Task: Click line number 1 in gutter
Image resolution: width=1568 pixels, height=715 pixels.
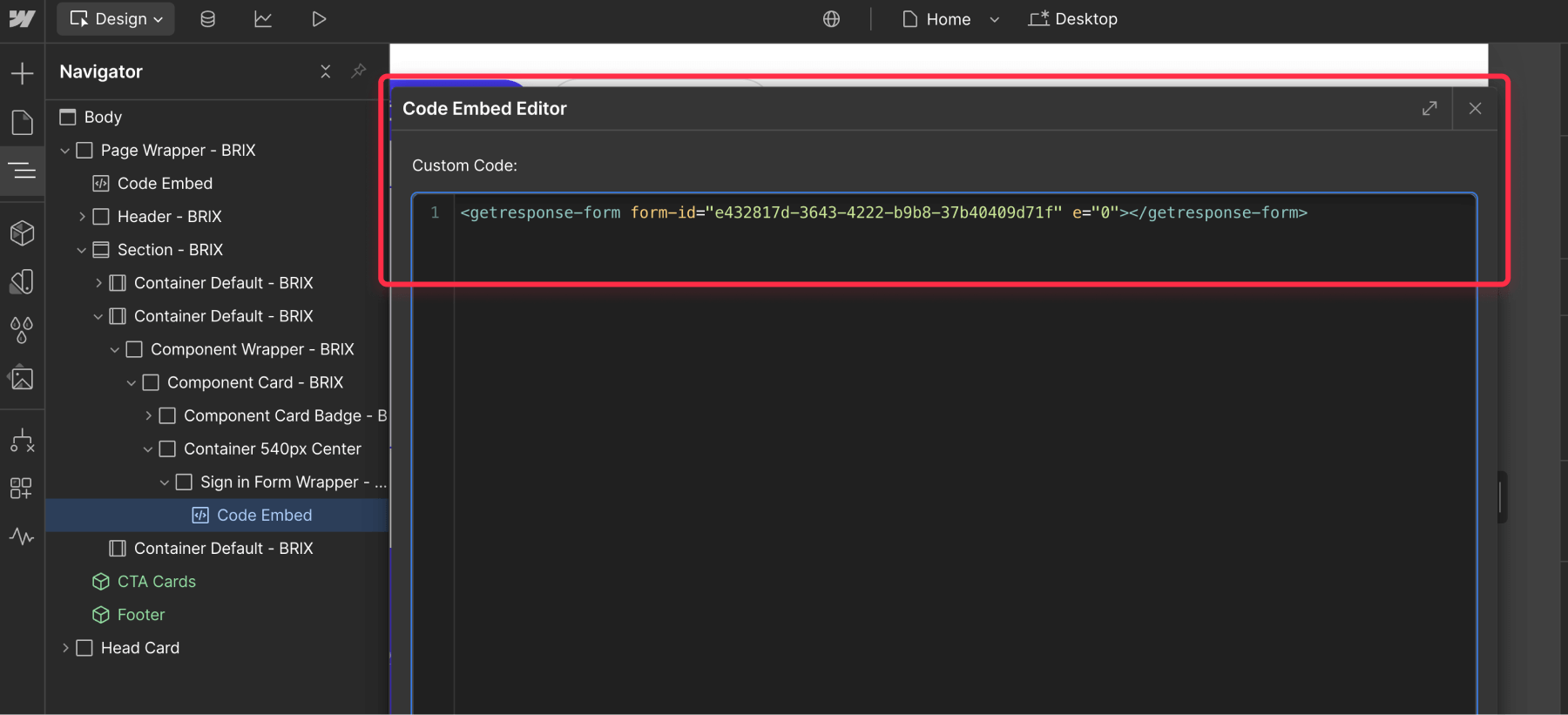Action: (435, 212)
